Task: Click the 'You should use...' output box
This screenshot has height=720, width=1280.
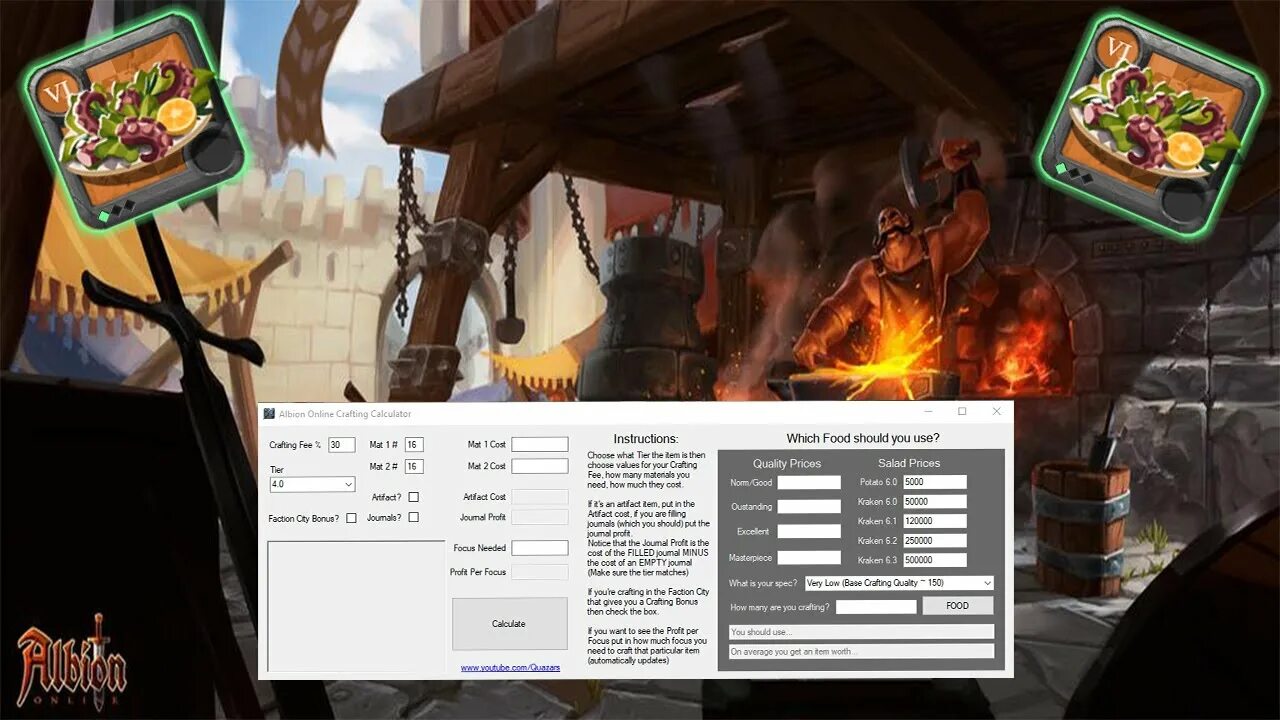Action: tap(861, 632)
